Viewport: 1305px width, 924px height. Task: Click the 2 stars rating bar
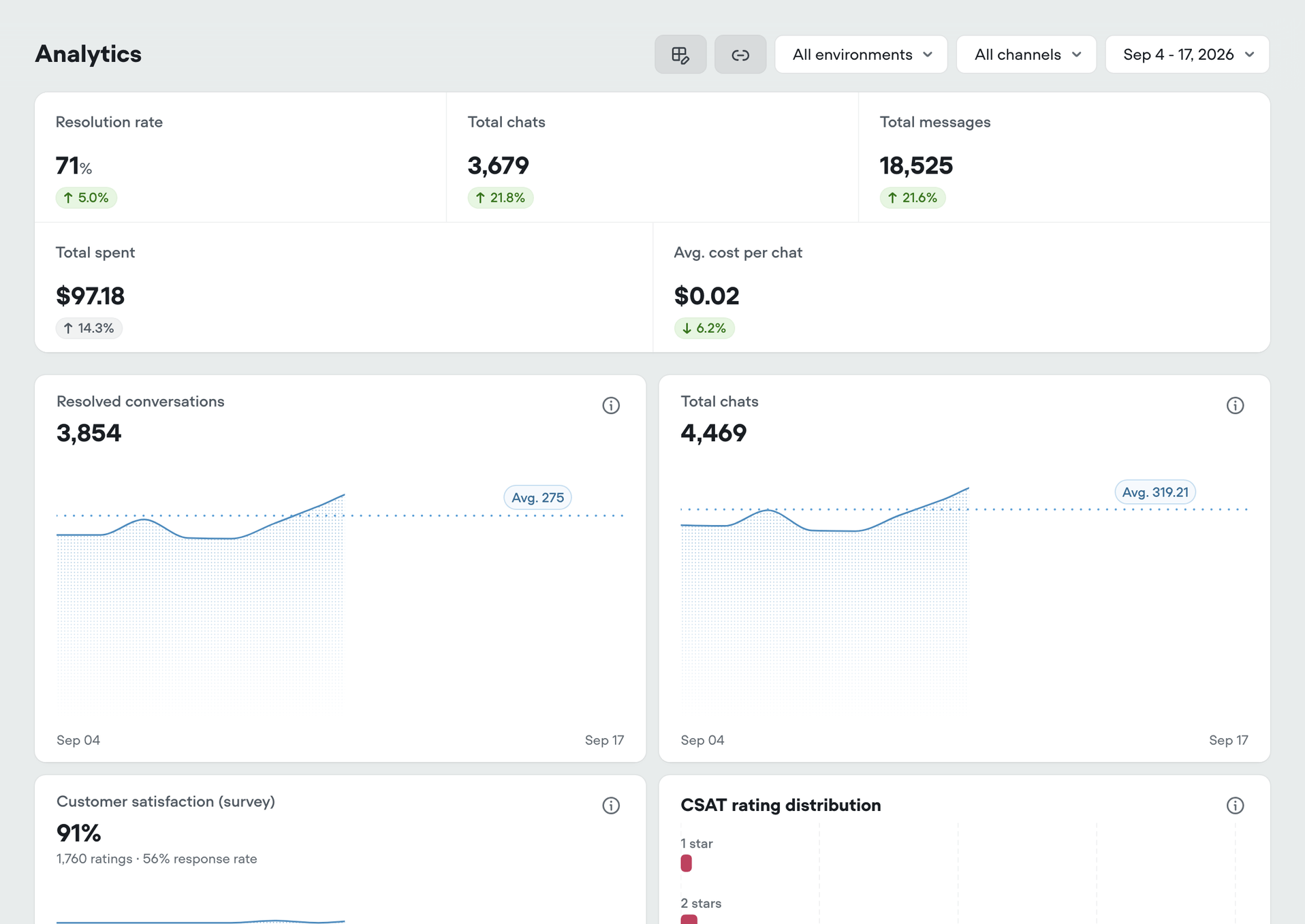[x=689, y=919]
